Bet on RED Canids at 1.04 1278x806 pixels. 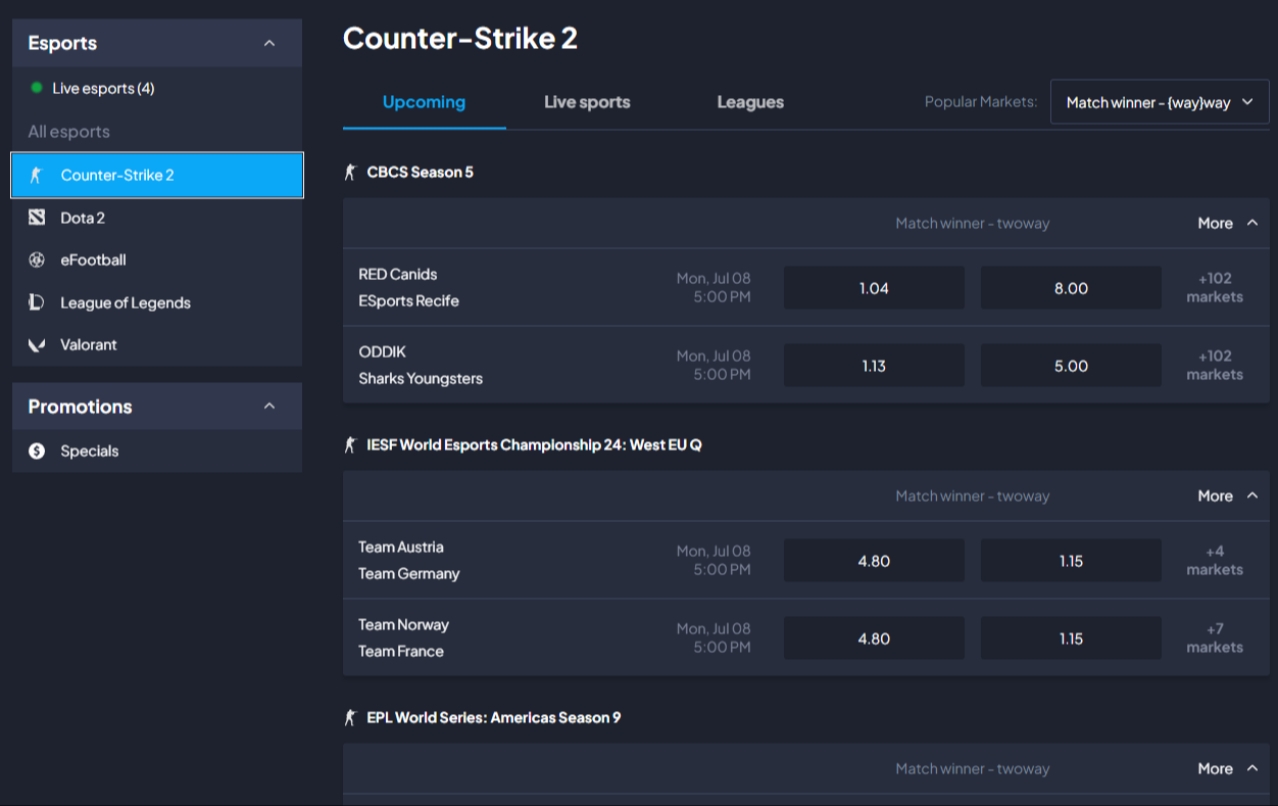(x=874, y=288)
